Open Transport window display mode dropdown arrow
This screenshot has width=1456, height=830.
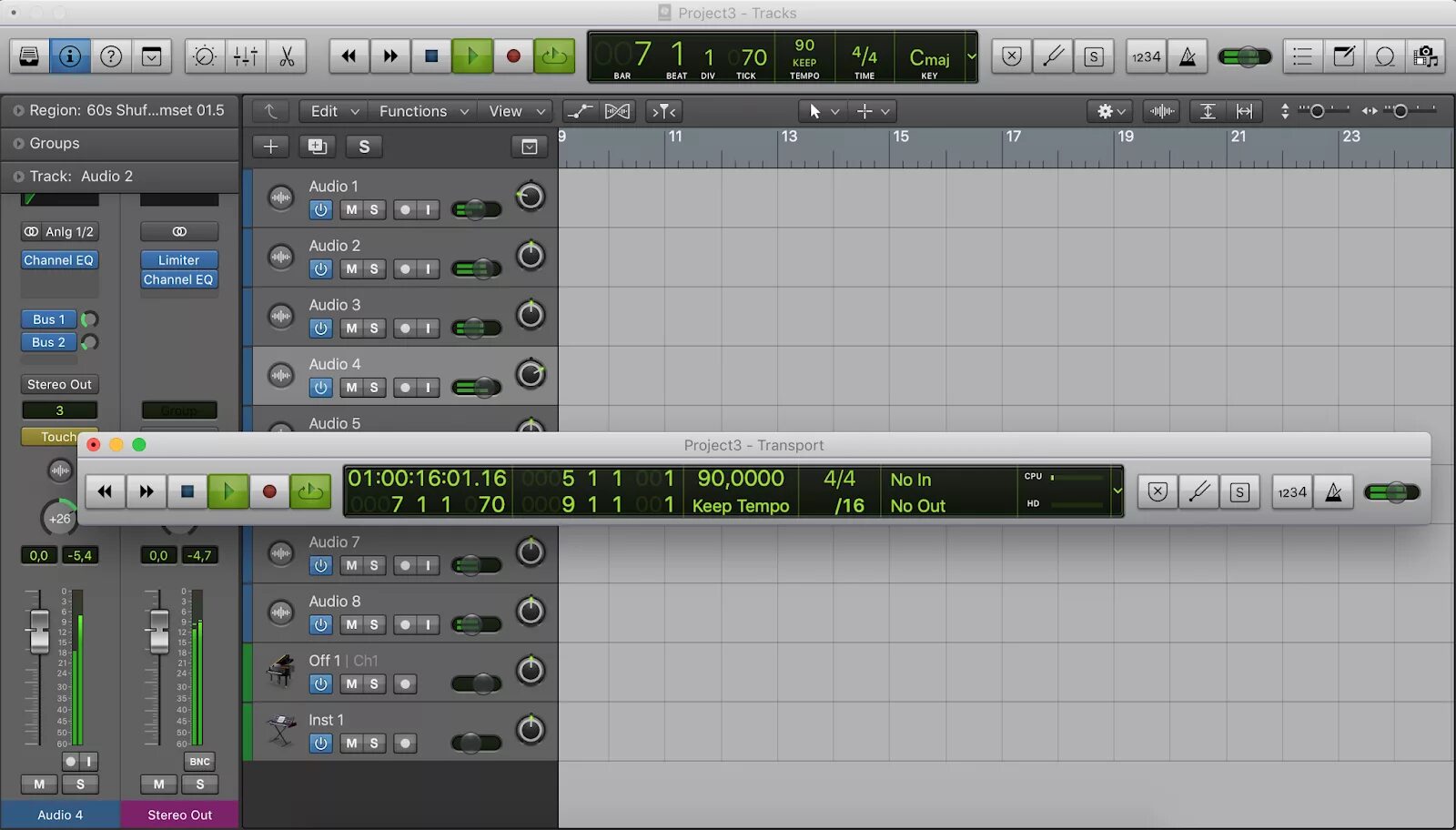[1117, 491]
